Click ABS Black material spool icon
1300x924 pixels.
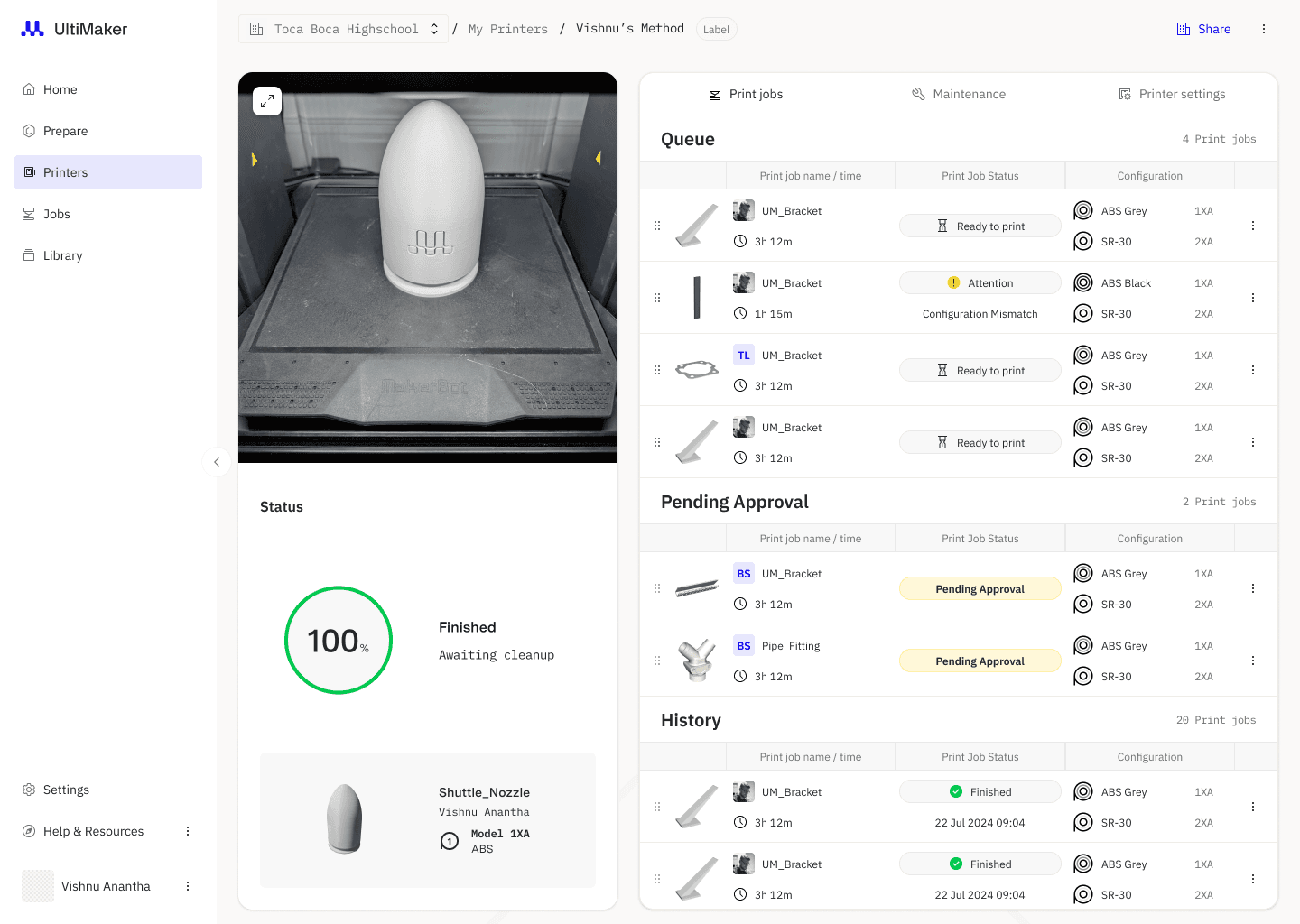pyautogui.click(x=1083, y=283)
